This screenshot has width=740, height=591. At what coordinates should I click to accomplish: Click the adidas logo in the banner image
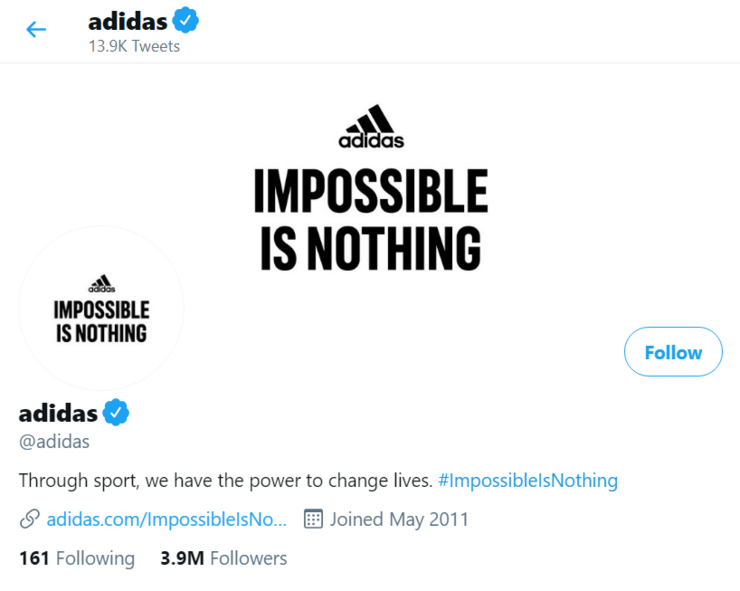(x=371, y=128)
